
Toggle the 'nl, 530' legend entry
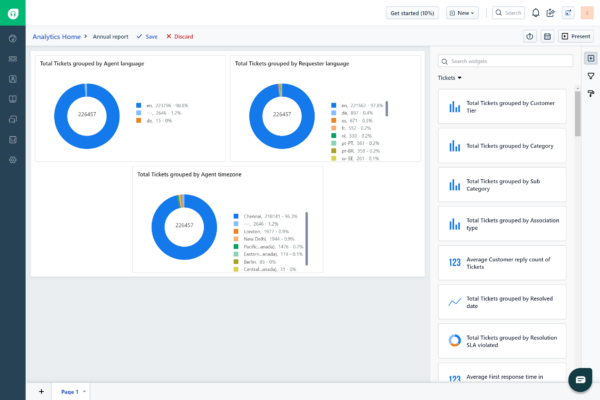coord(351,136)
